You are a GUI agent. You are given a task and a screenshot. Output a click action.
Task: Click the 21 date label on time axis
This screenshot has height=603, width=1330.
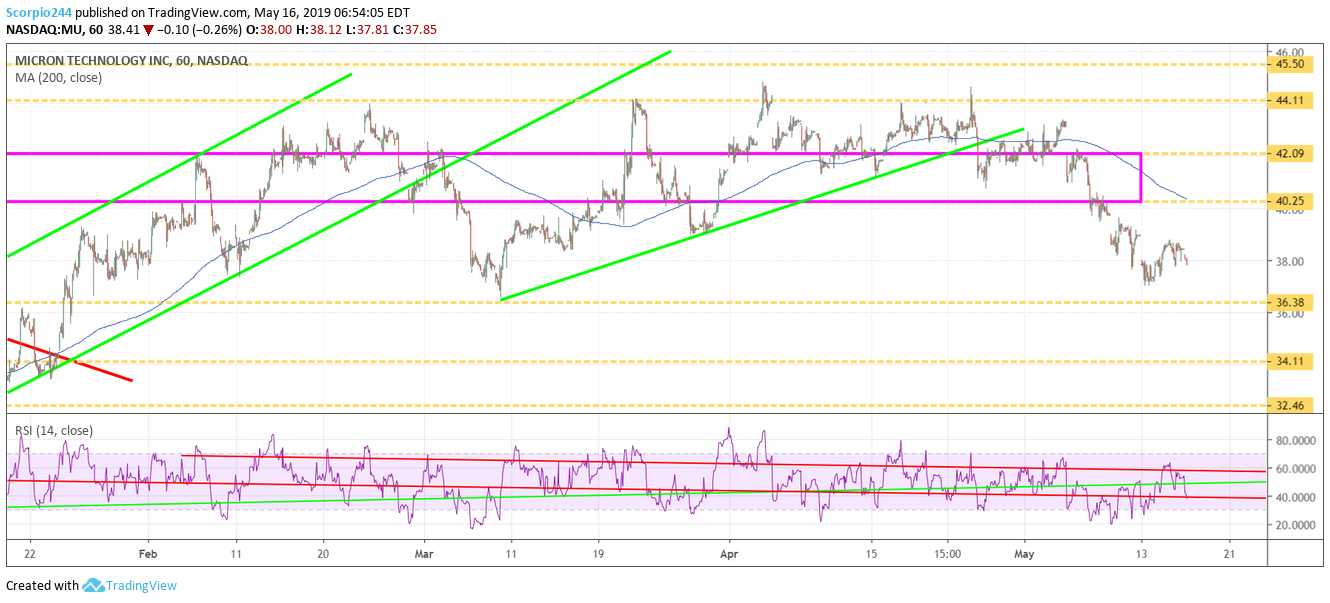pos(1229,553)
